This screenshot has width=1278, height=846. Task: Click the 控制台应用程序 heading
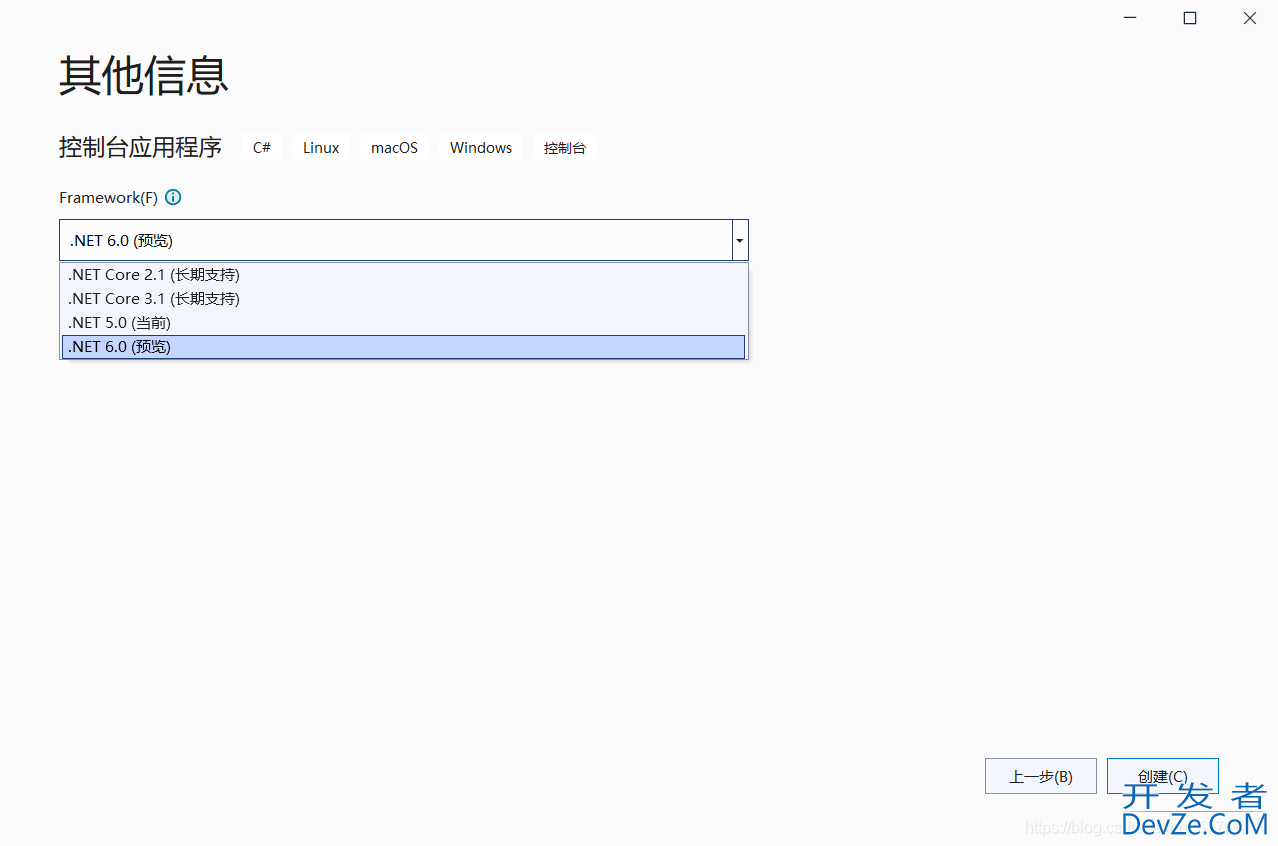(140, 148)
